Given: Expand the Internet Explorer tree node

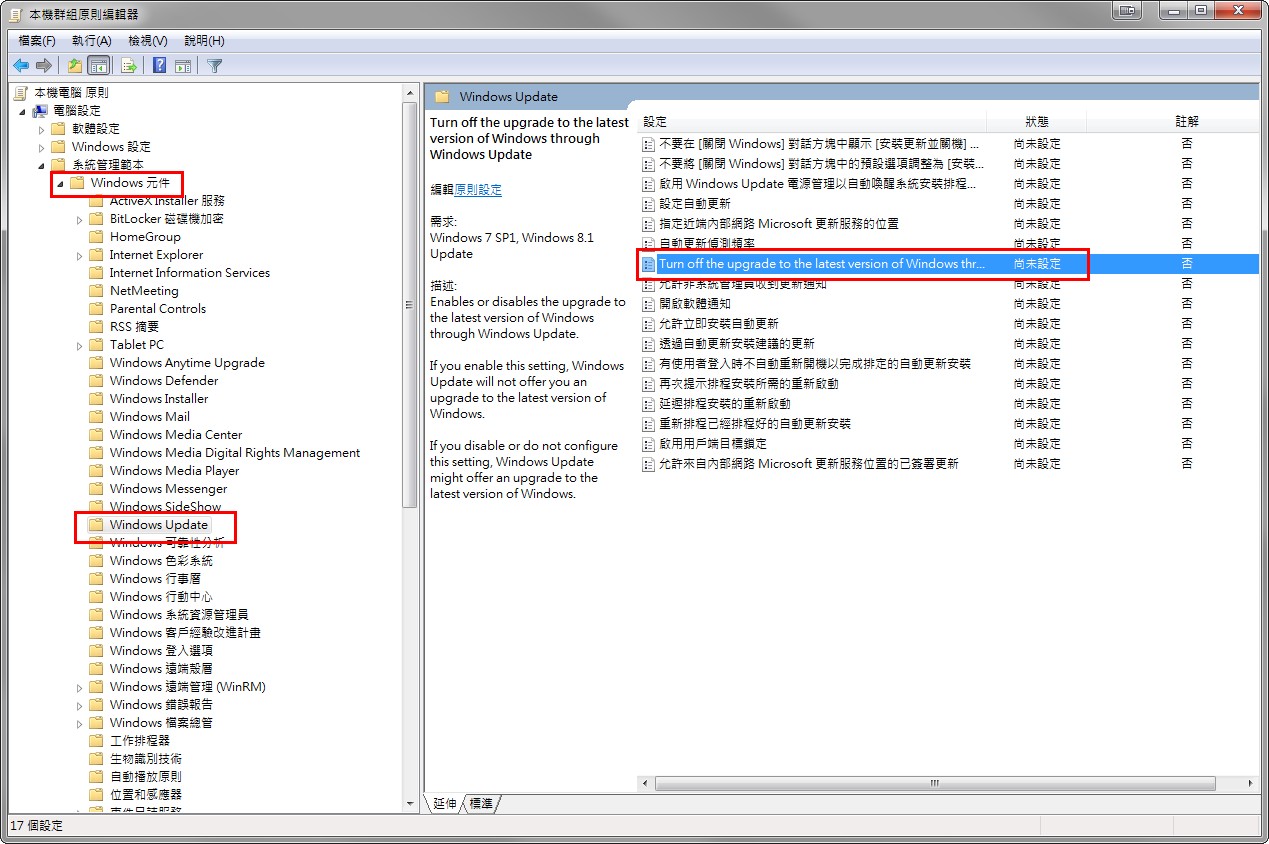Looking at the screenshot, I should (x=80, y=255).
